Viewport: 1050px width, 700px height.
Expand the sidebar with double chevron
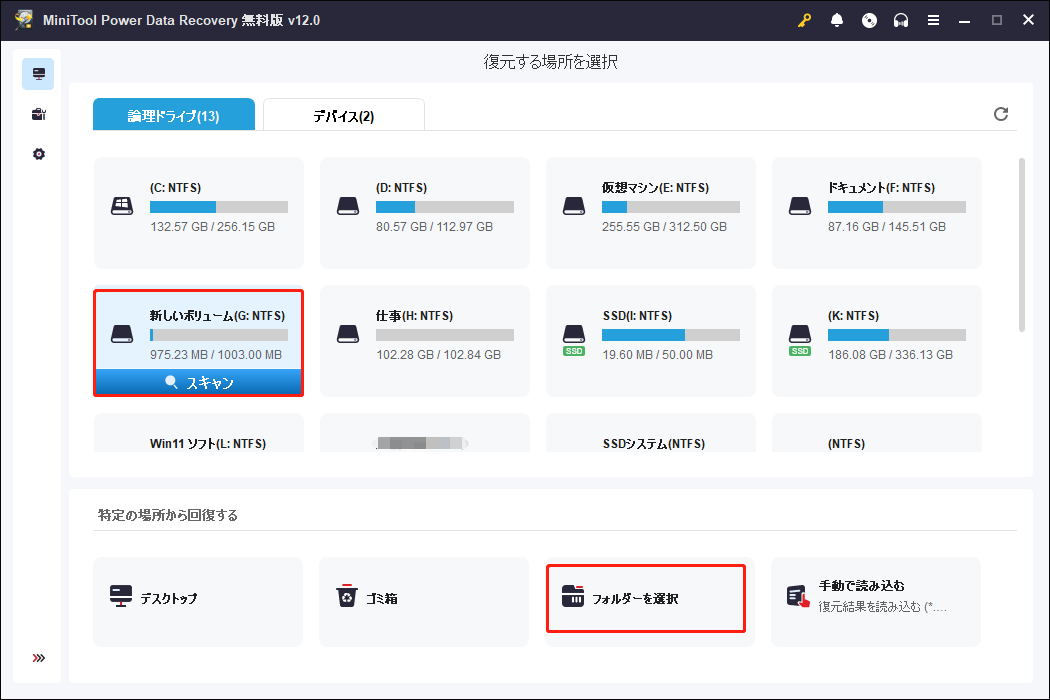[x=39, y=658]
